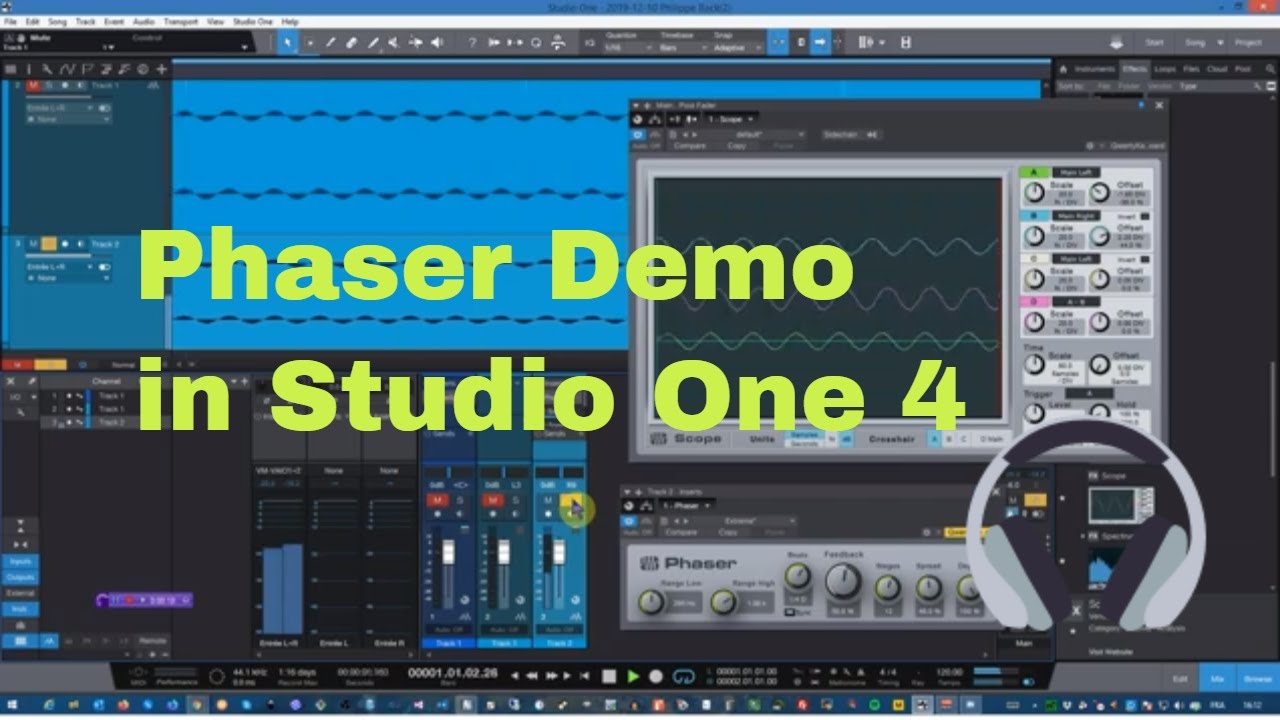Switch to Instruments tab in browser

coord(1095,69)
